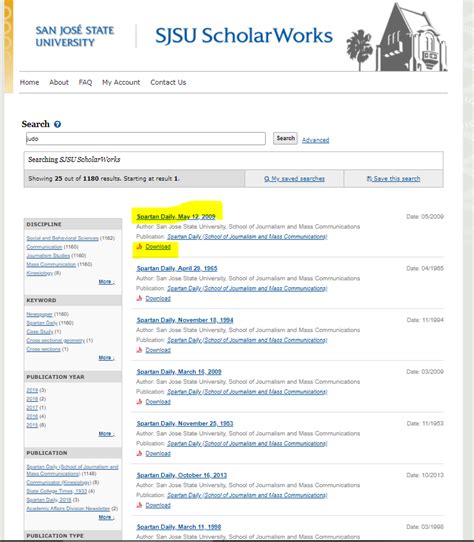This screenshot has width=474, height=542.
Task: Filter by State College Times, 1933 publication
Action: pyautogui.click(x=56, y=491)
